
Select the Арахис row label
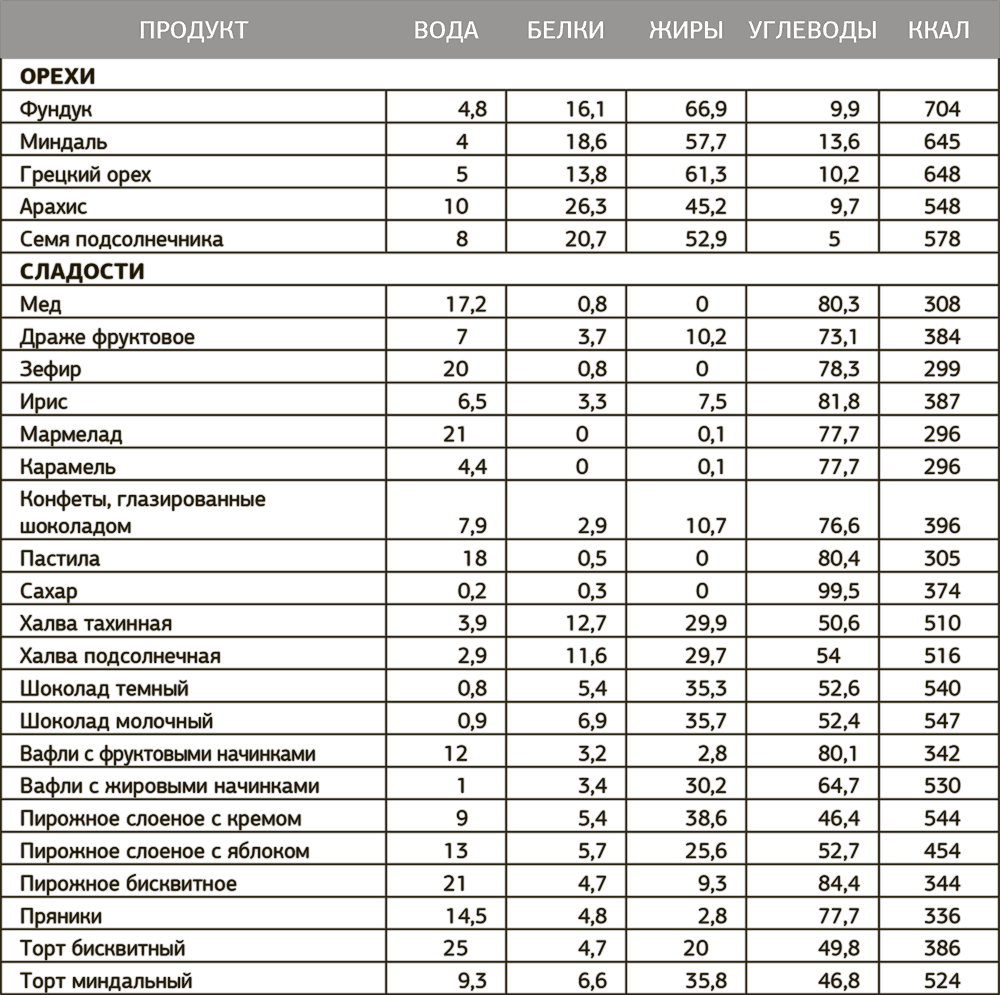click(53, 207)
